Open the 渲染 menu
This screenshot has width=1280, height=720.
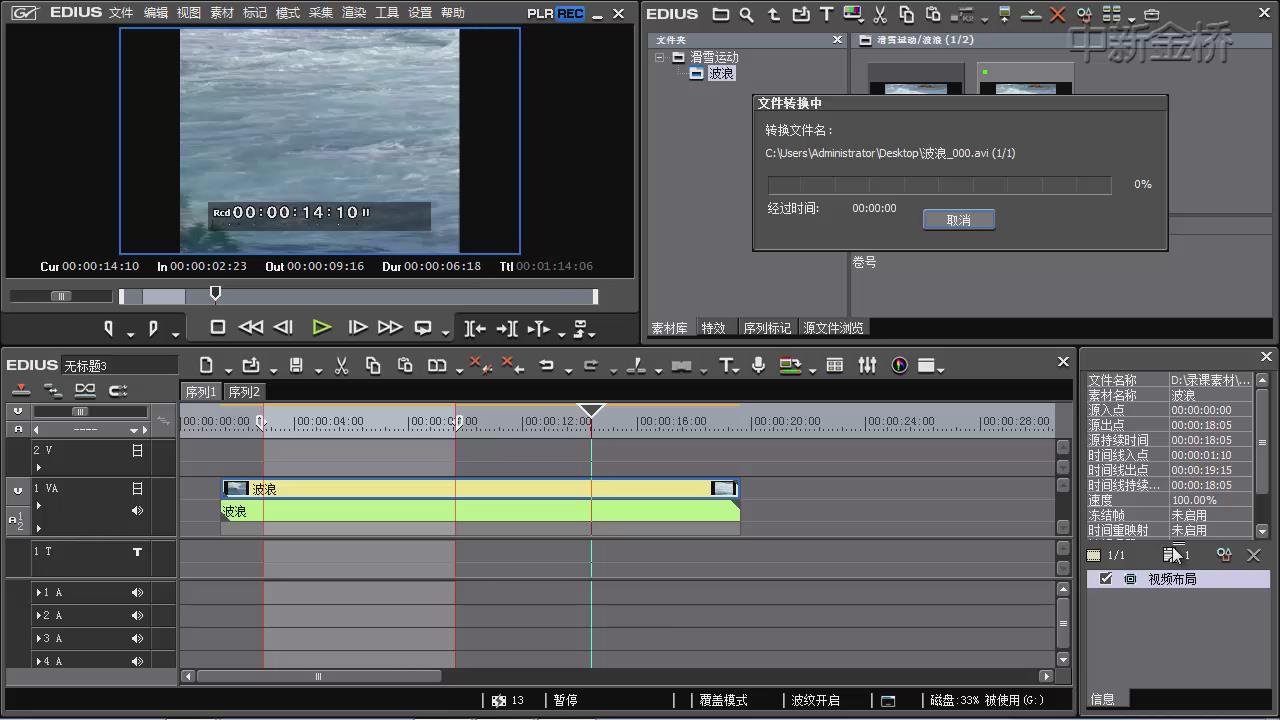click(354, 13)
